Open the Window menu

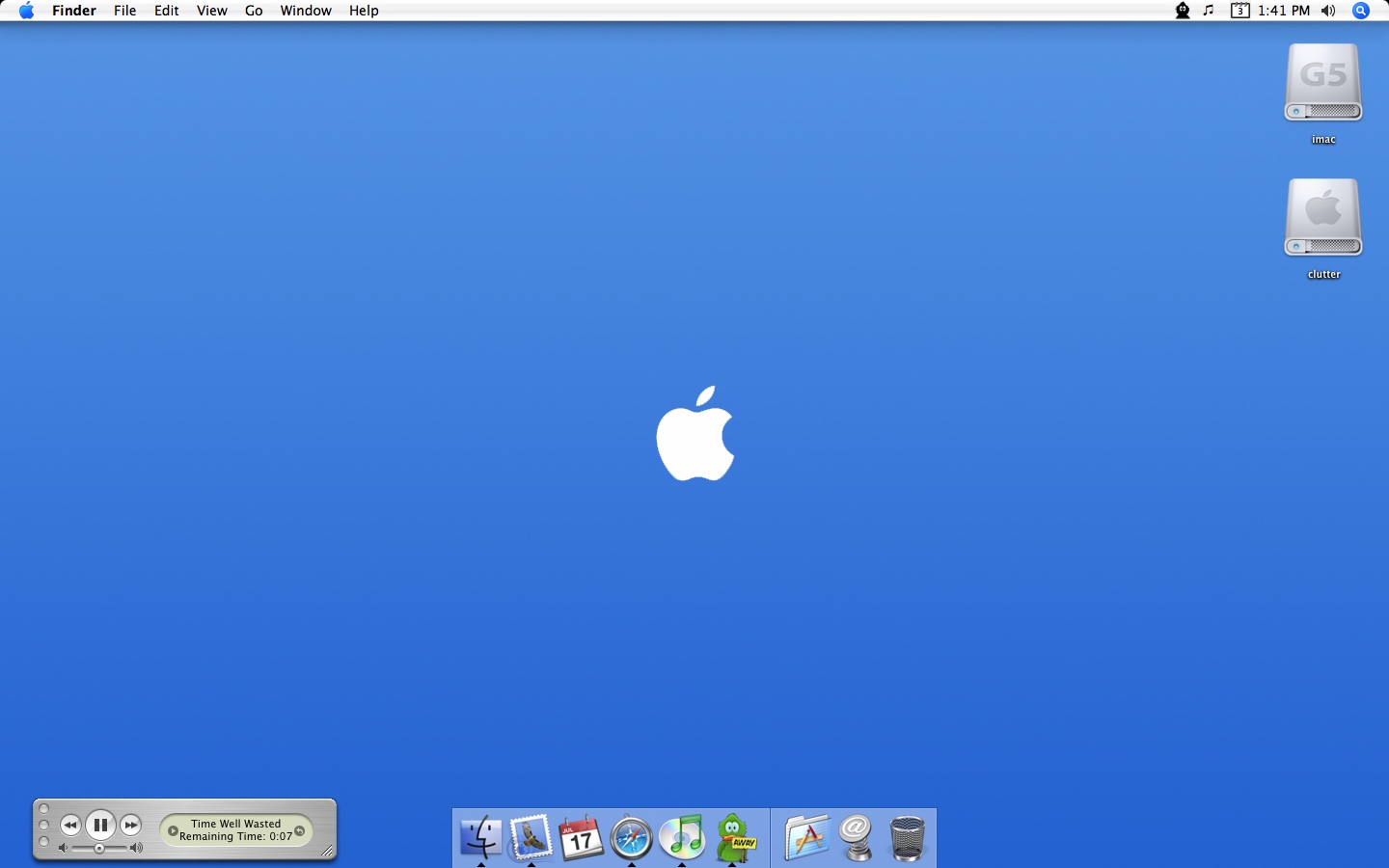tap(306, 11)
